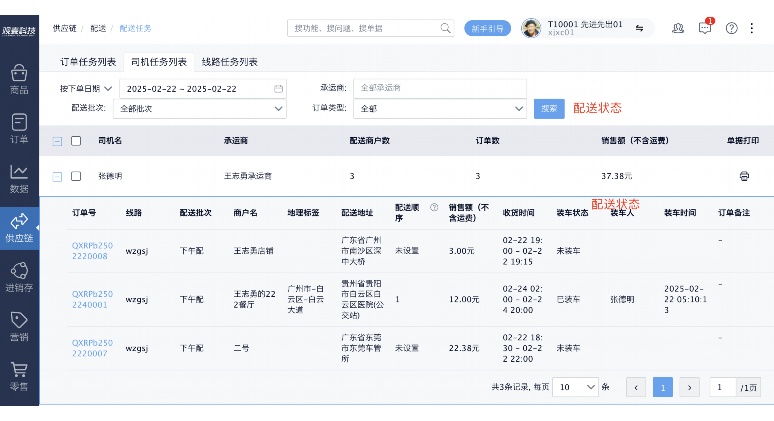Image resolution: width=774 pixels, height=421 pixels.
Task: Click the 已装车 status cell
Action: (568, 299)
